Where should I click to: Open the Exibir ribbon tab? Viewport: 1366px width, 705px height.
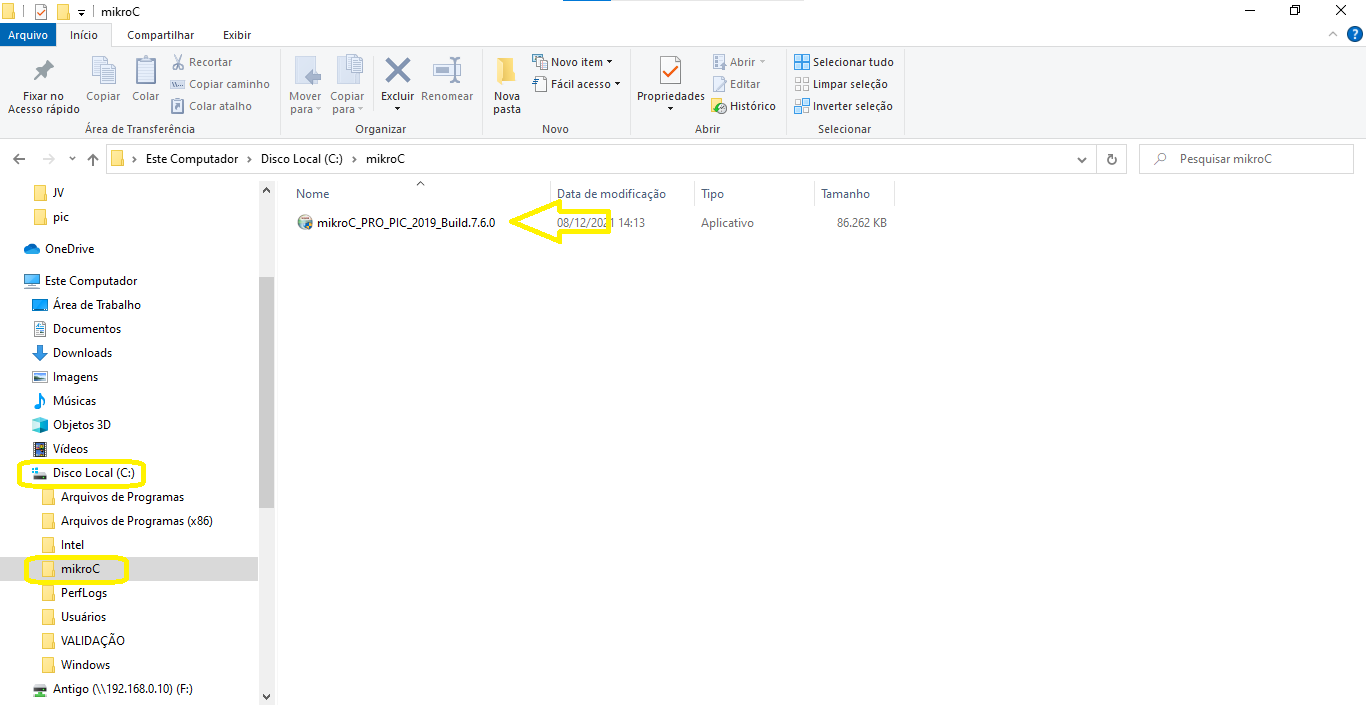tap(237, 35)
